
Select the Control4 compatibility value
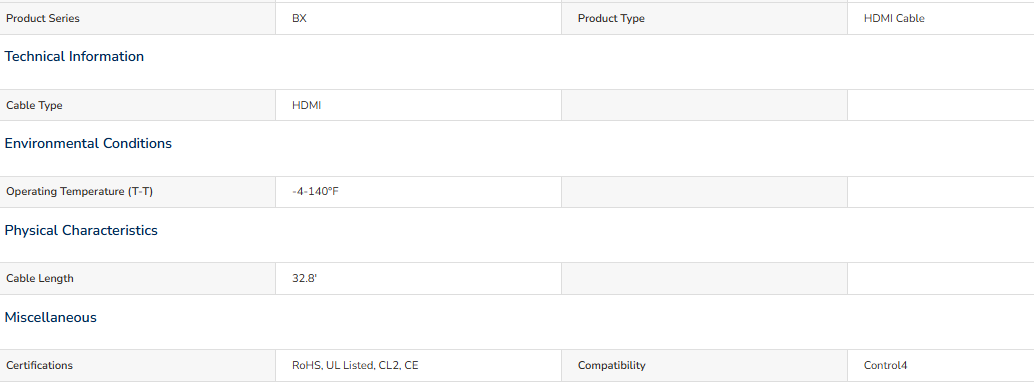(x=886, y=366)
